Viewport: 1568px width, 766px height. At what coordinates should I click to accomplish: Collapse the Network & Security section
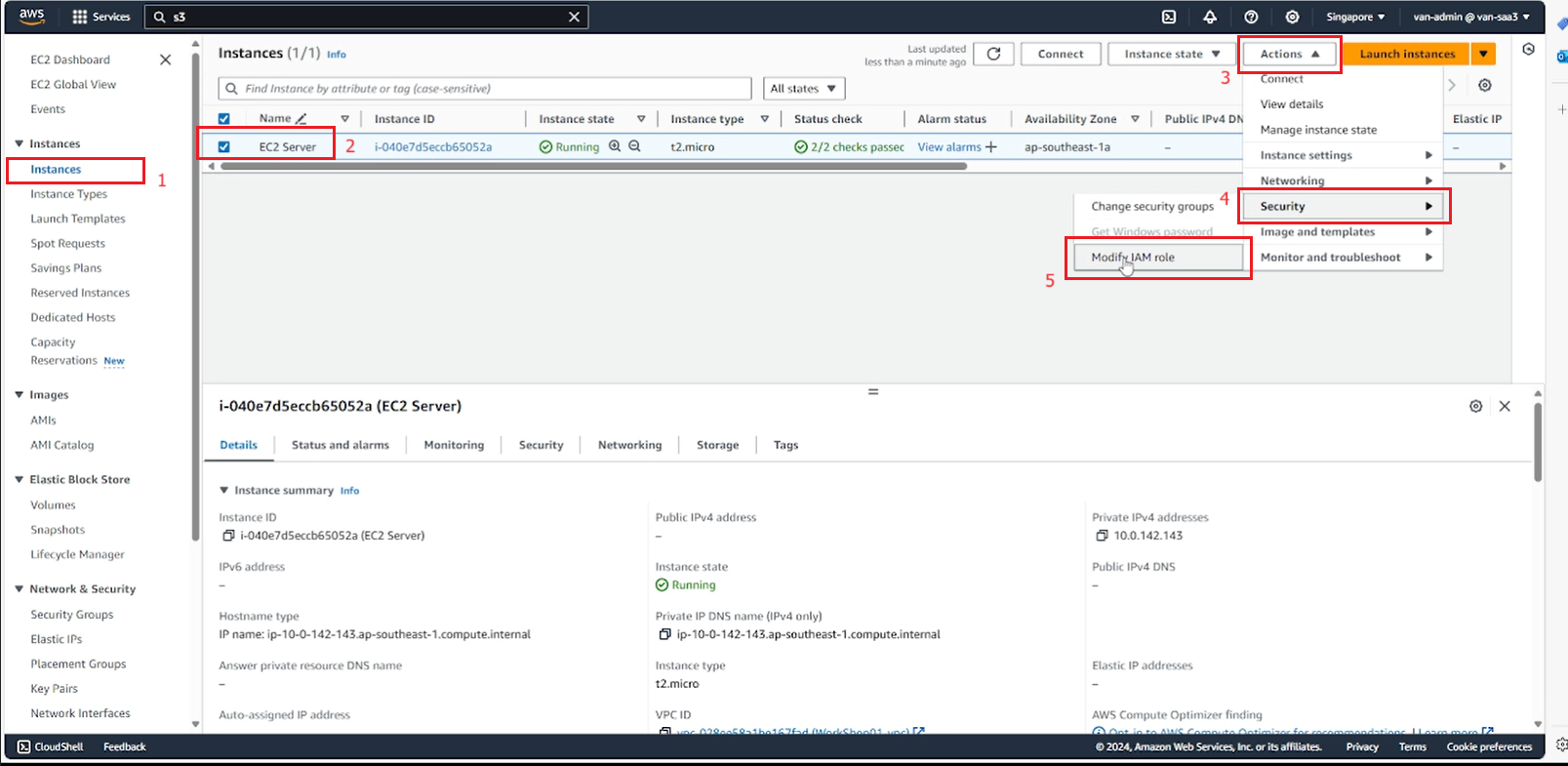coord(19,588)
